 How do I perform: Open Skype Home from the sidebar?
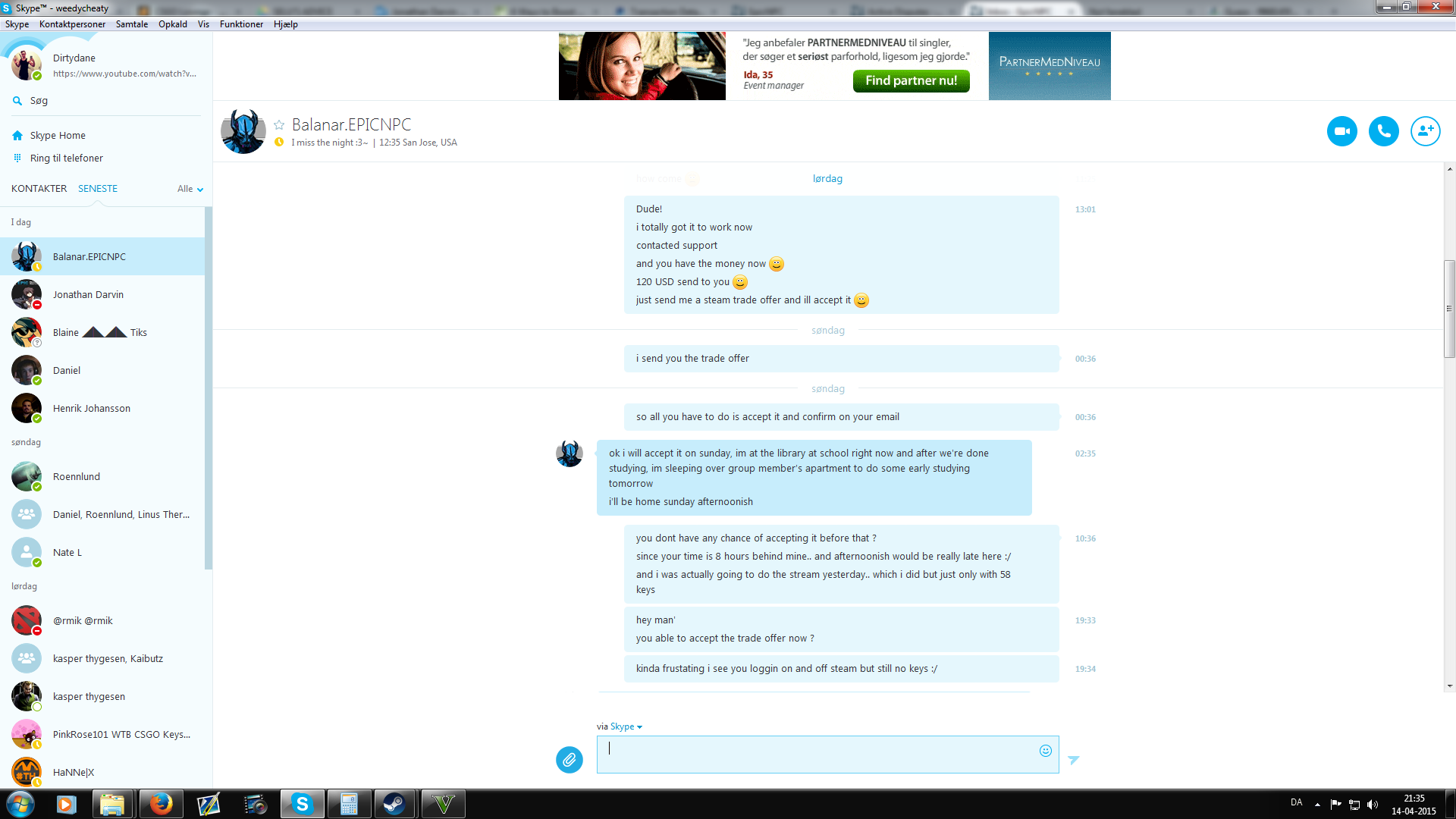click(58, 136)
